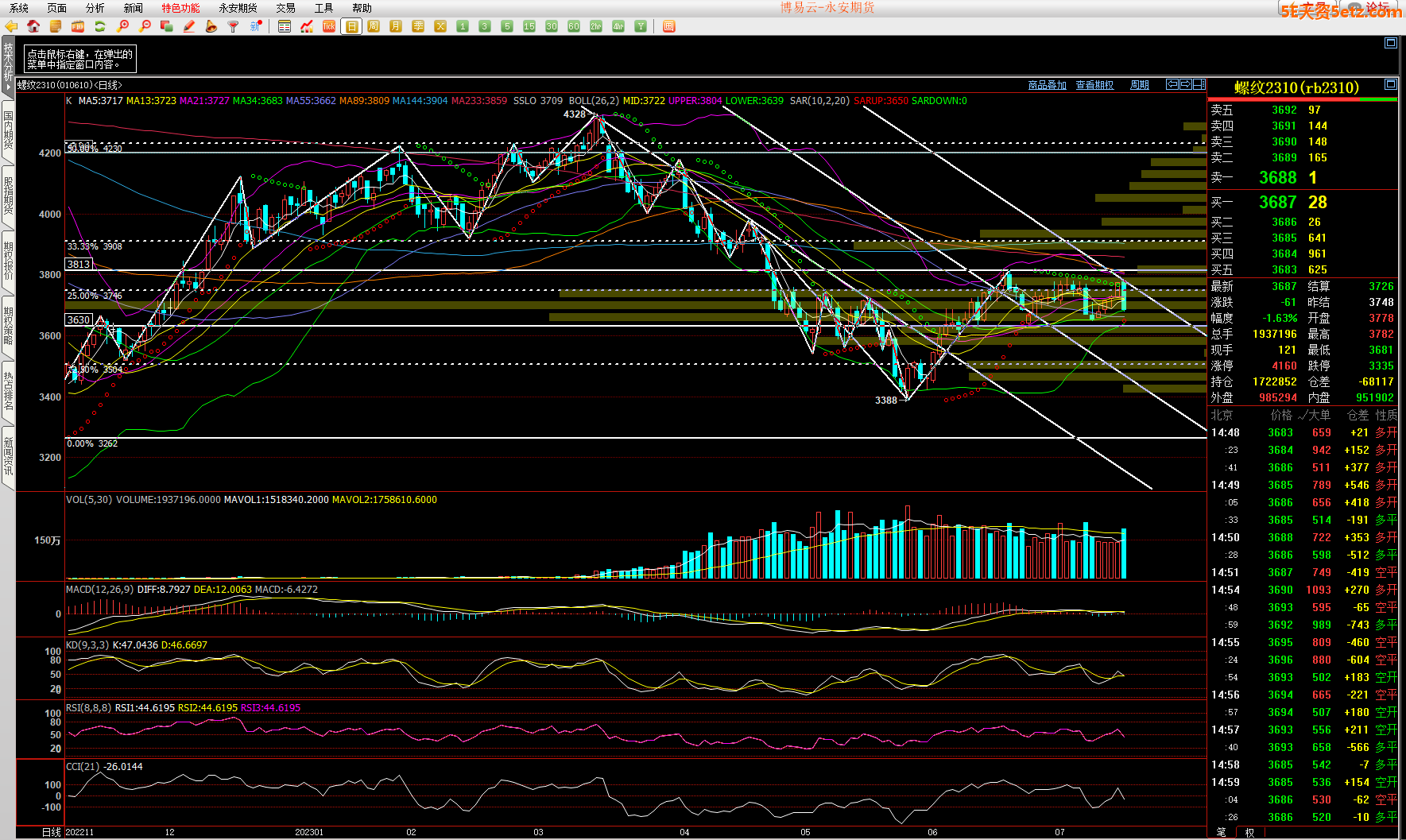
Task: Click the red pencil drawing tool icon
Action: tap(189, 26)
